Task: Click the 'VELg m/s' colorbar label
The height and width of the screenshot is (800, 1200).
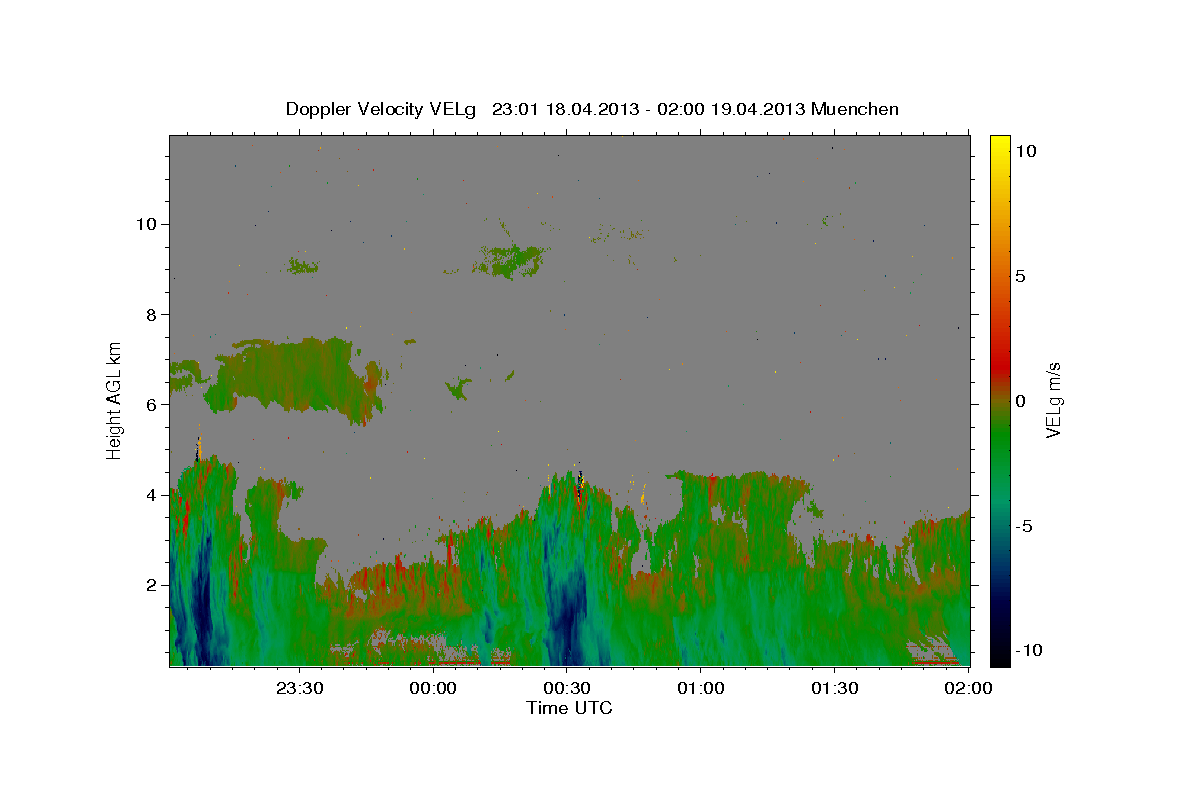Action: pos(1053,400)
